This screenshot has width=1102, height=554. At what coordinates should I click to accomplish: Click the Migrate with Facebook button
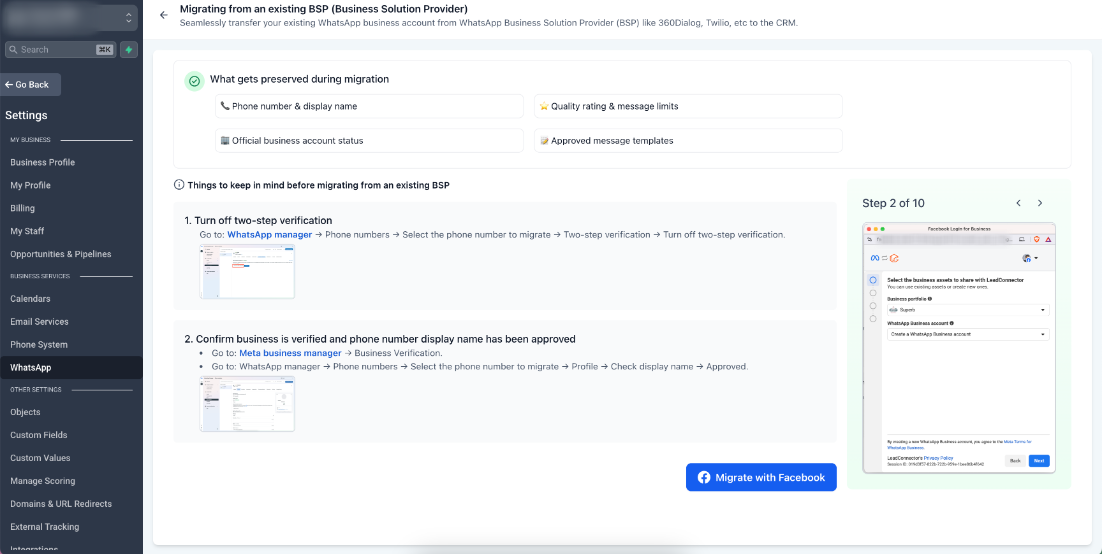[761, 477]
